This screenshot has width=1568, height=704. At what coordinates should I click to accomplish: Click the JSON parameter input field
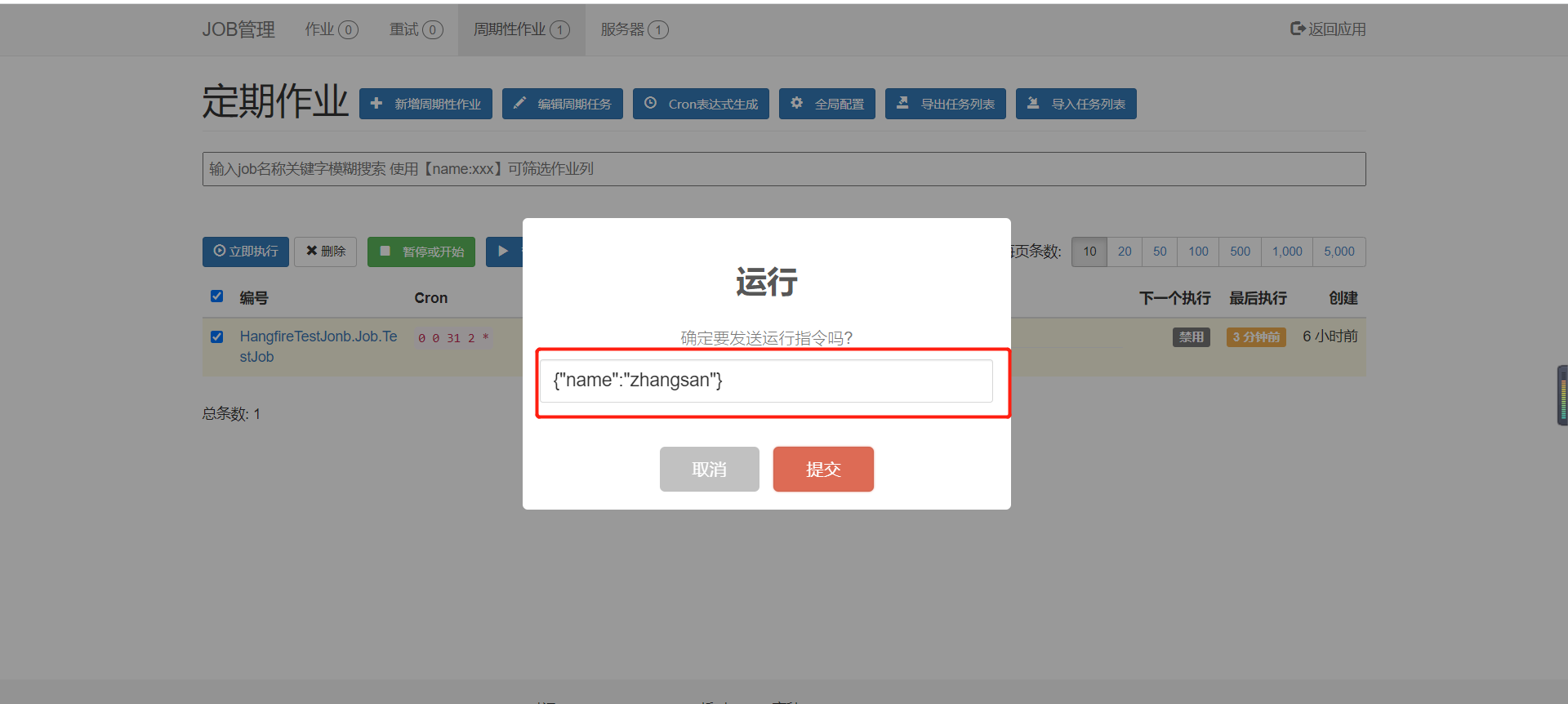coord(766,381)
